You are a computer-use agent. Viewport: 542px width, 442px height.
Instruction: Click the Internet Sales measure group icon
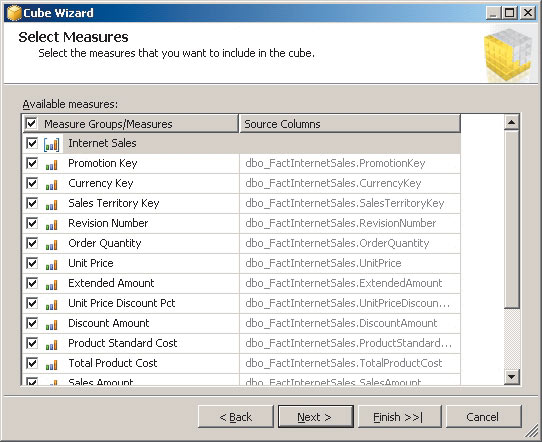52,144
